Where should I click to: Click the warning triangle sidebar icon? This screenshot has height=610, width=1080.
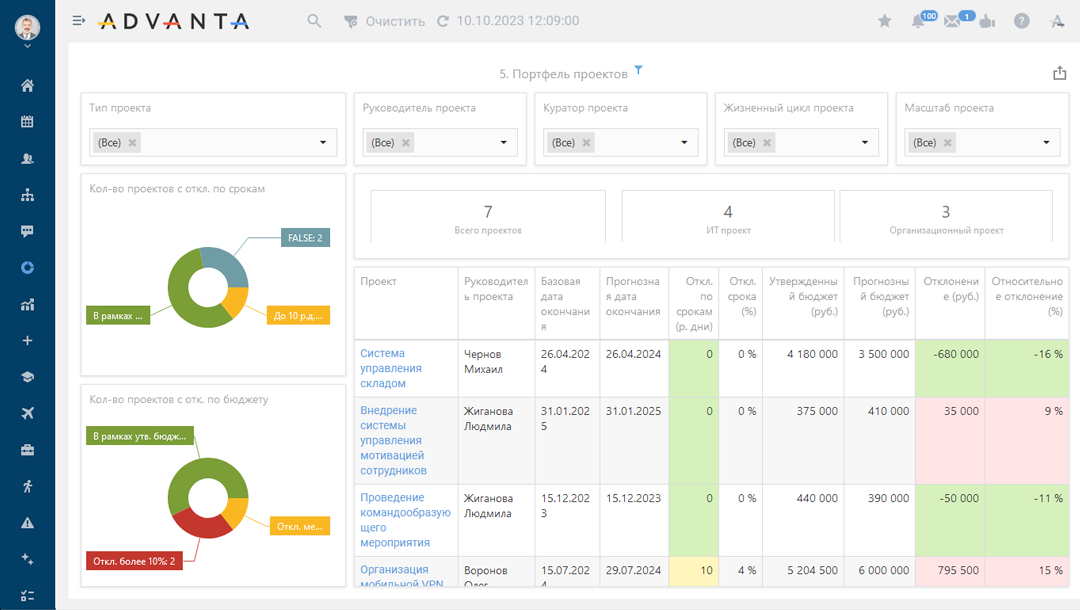coord(27,523)
